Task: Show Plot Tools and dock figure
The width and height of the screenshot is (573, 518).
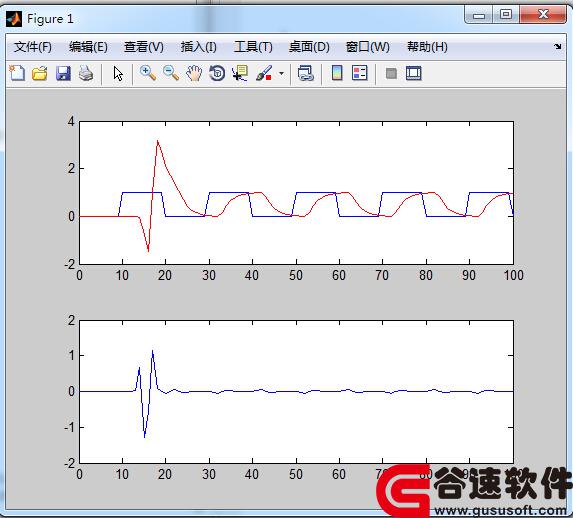Action: (414, 73)
